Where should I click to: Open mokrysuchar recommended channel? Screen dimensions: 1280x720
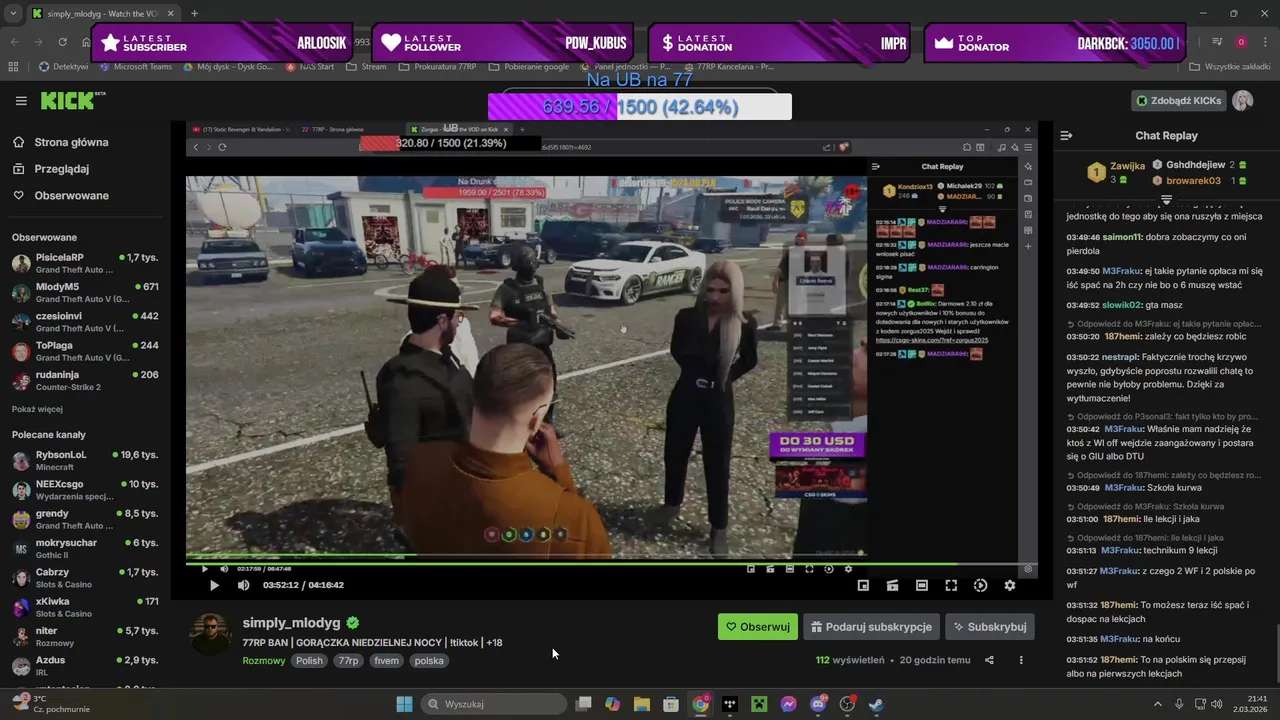tap(85, 548)
